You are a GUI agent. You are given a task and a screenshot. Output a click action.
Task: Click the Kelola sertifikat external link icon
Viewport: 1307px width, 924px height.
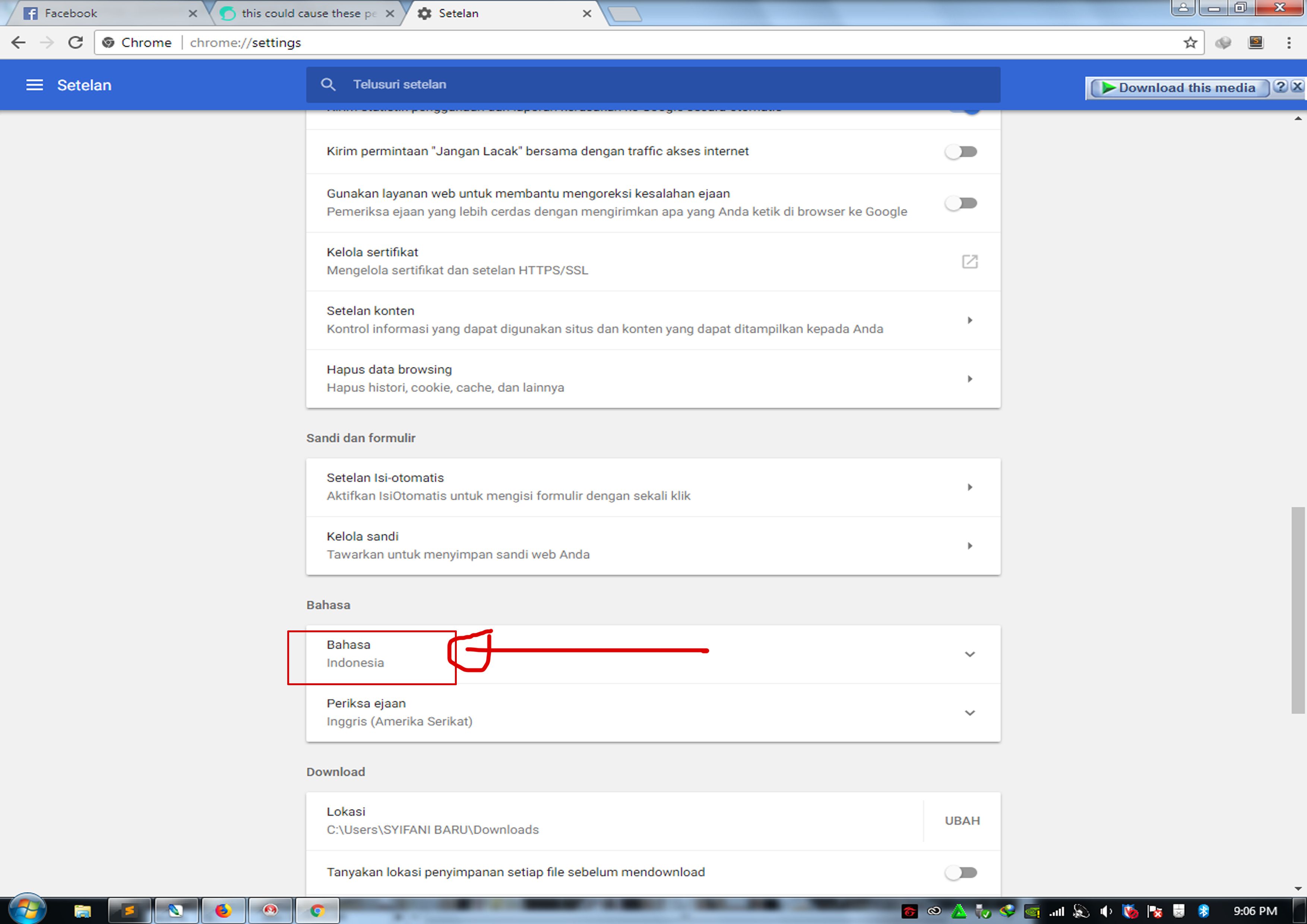pyautogui.click(x=969, y=261)
